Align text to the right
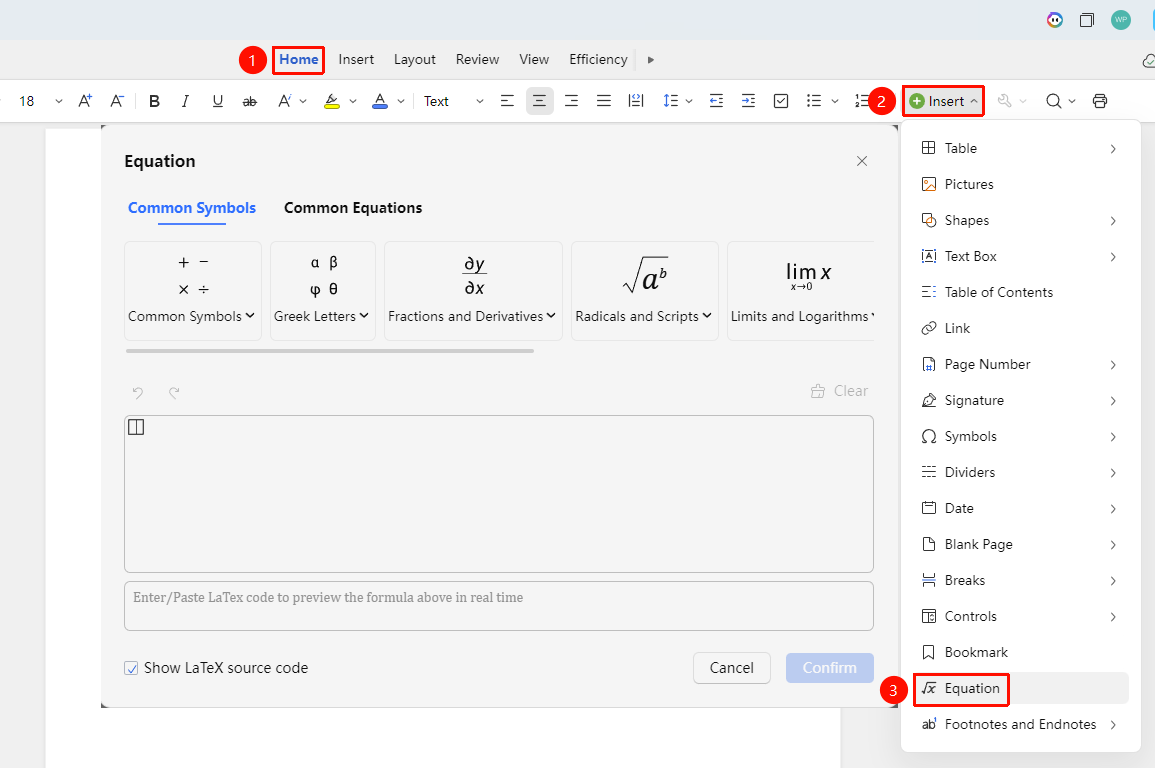The image size is (1155, 768). (572, 101)
